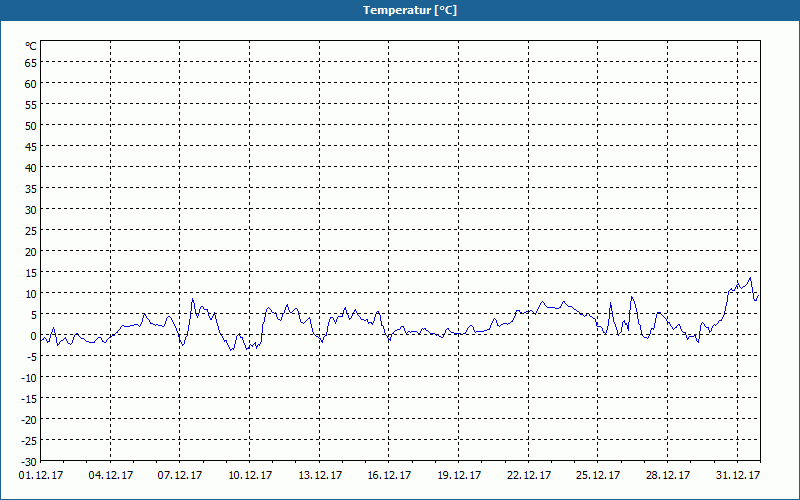The width and height of the screenshot is (800, 500).
Task: Click the 10.12.17 date label
Action: coord(250,475)
